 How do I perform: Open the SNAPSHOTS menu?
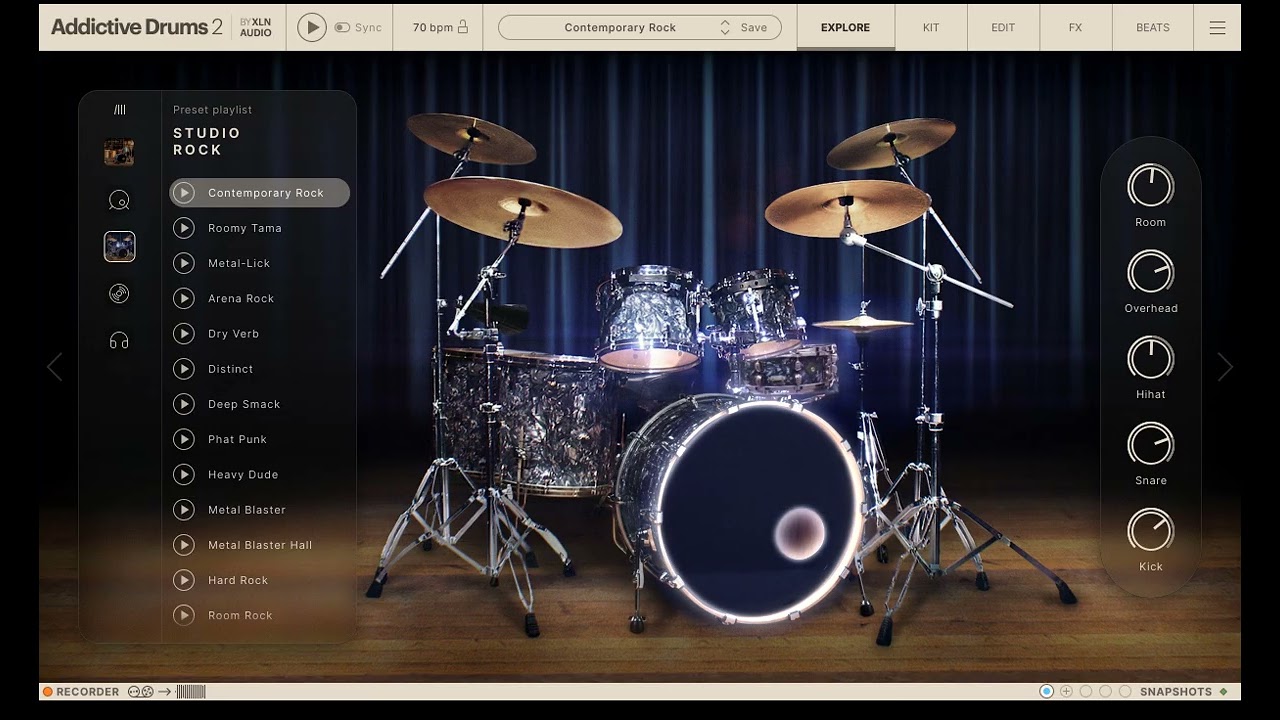click(x=1176, y=692)
